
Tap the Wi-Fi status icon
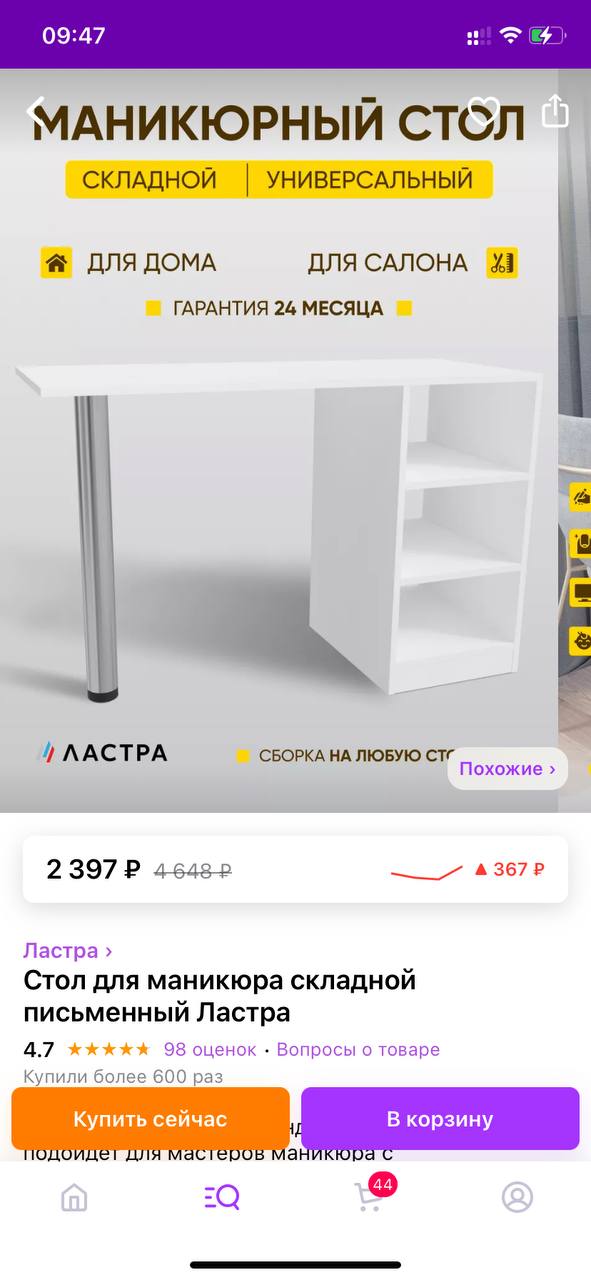tap(511, 36)
